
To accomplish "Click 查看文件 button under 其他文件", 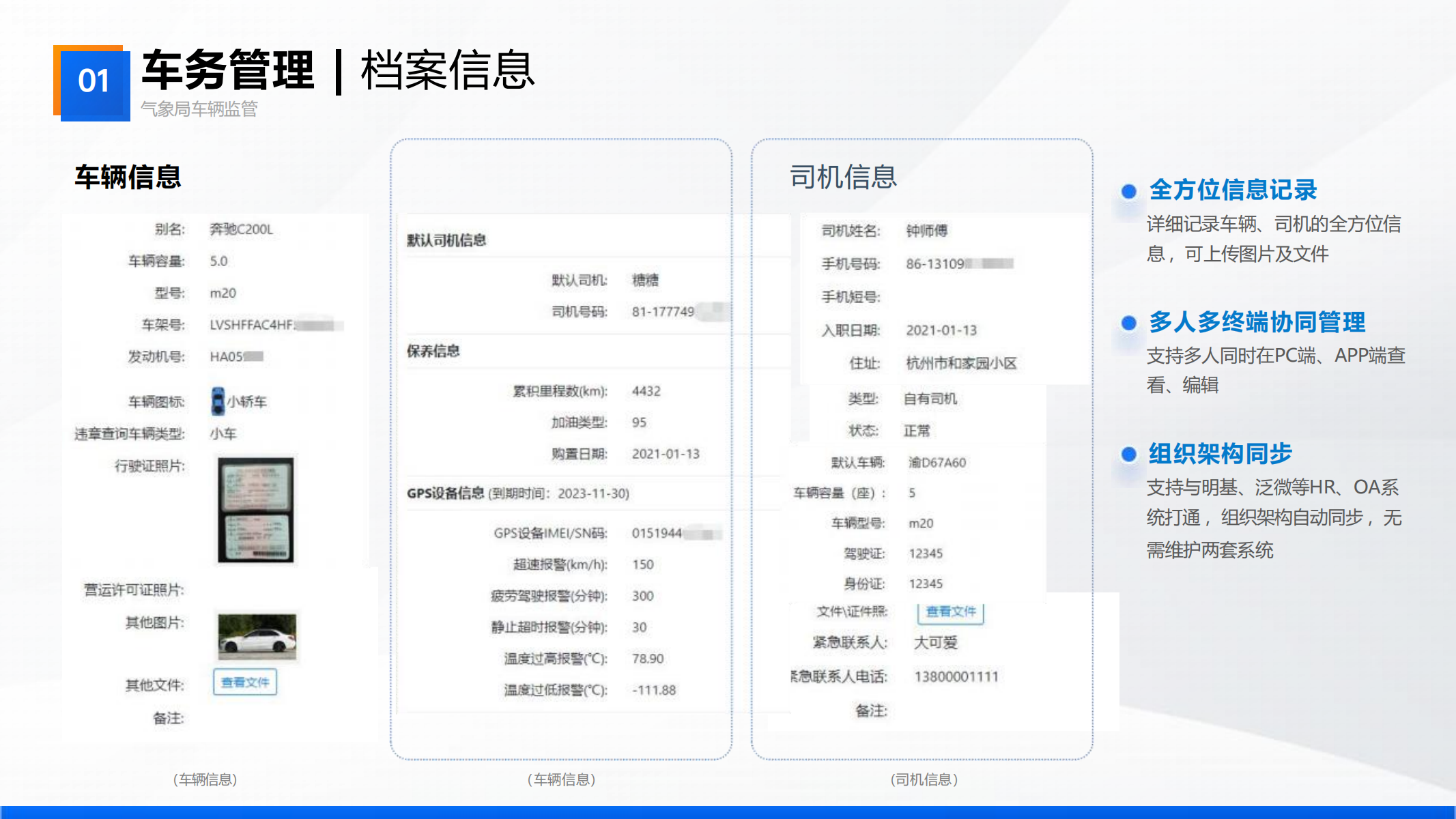I will 245,682.
